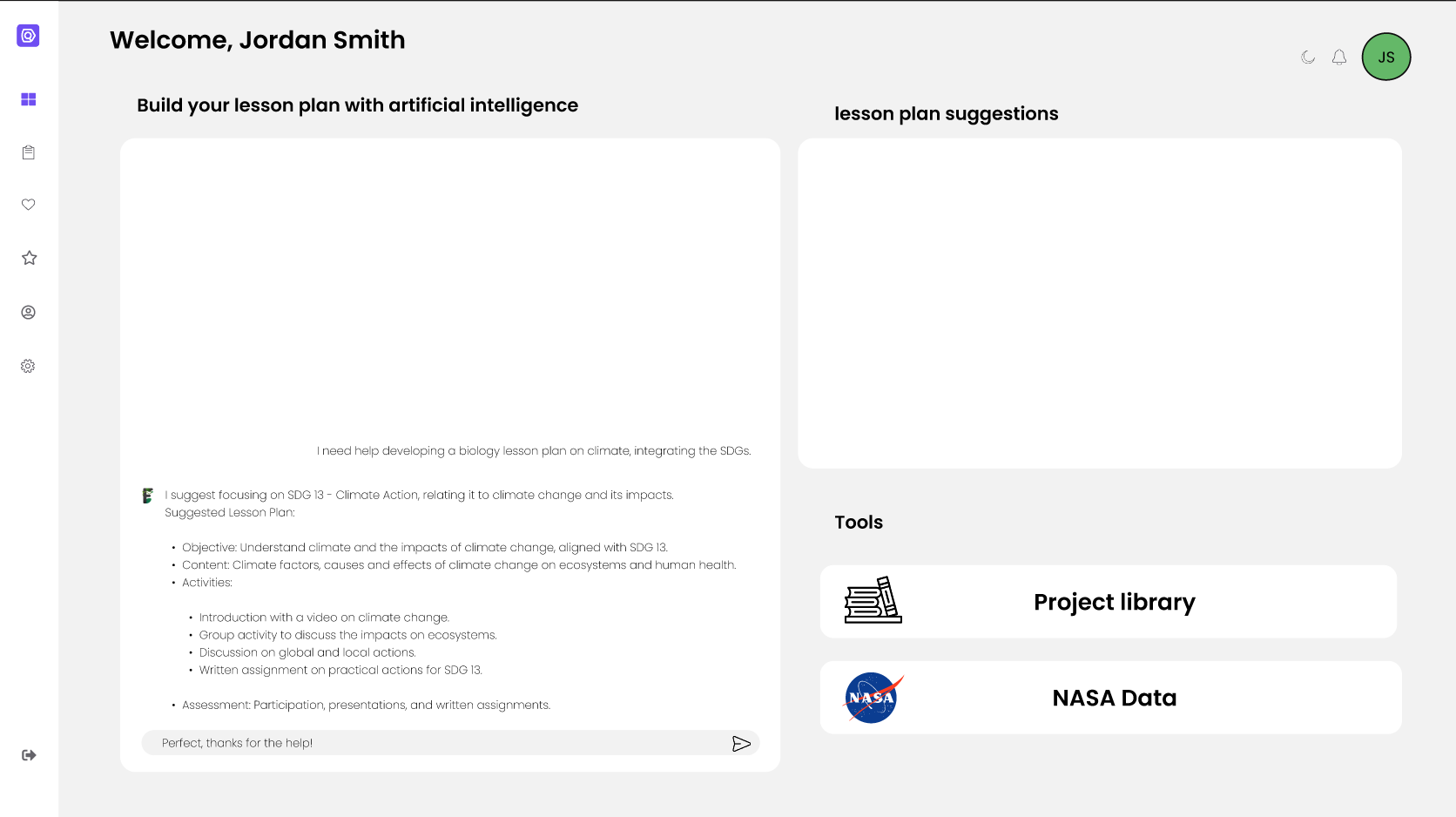Click the JS user avatar

[x=1386, y=57]
